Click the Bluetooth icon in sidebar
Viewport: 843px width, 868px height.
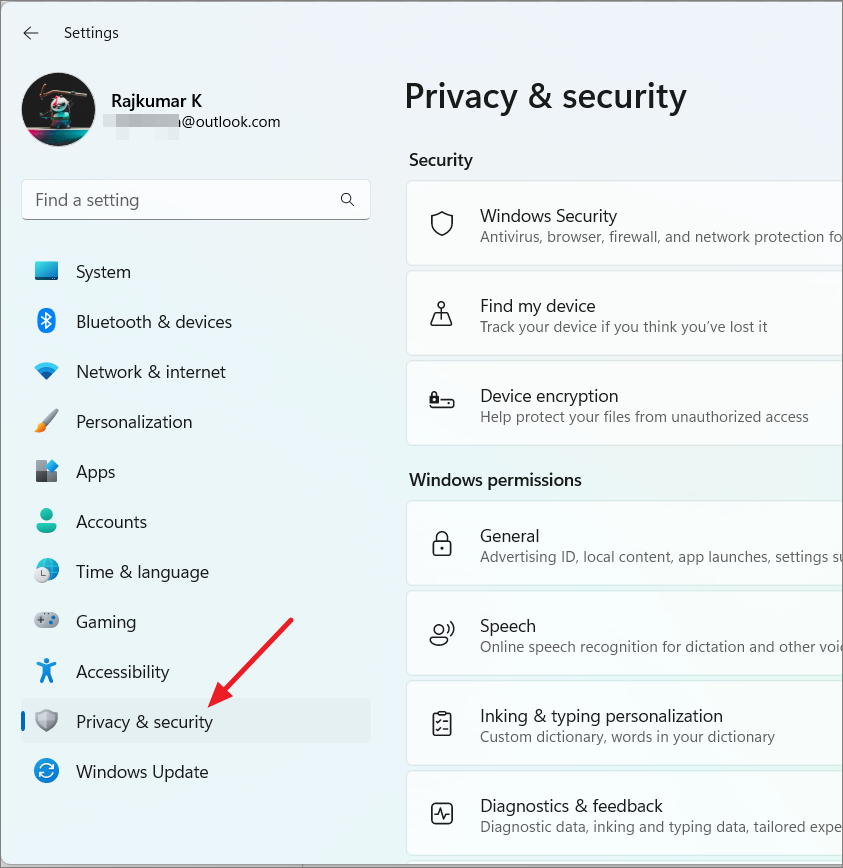(x=46, y=321)
